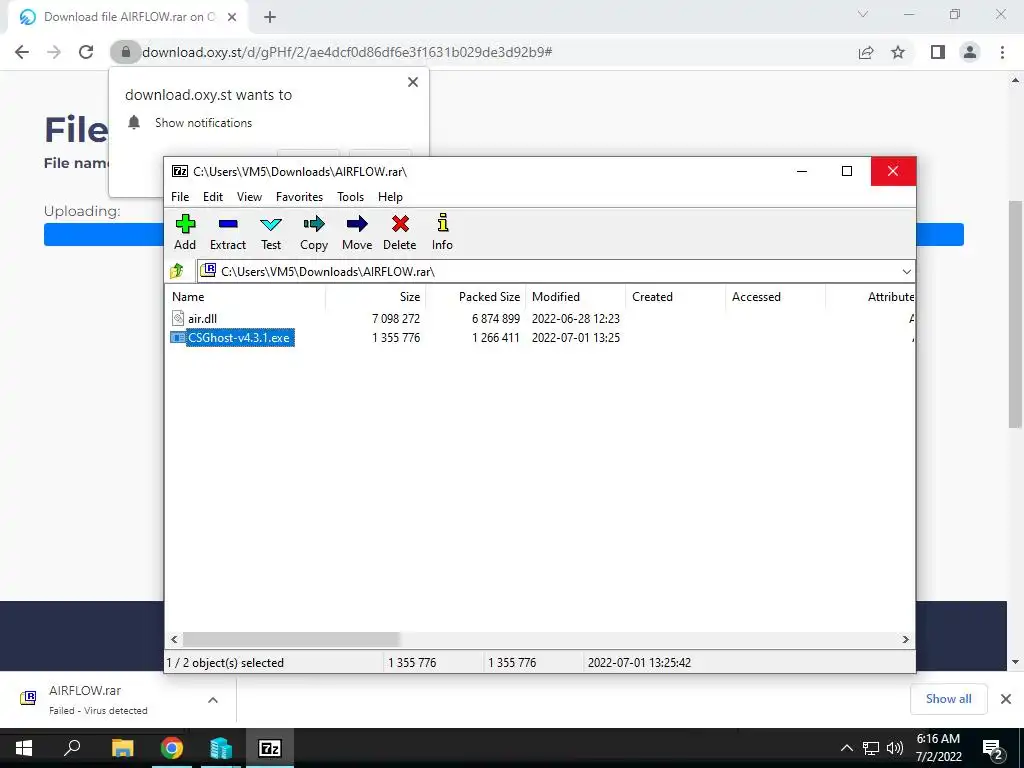Image resolution: width=1024 pixels, height=768 pixels.
Task: Click the taskbar clock 6:16 AM
Action: point(938,739)
